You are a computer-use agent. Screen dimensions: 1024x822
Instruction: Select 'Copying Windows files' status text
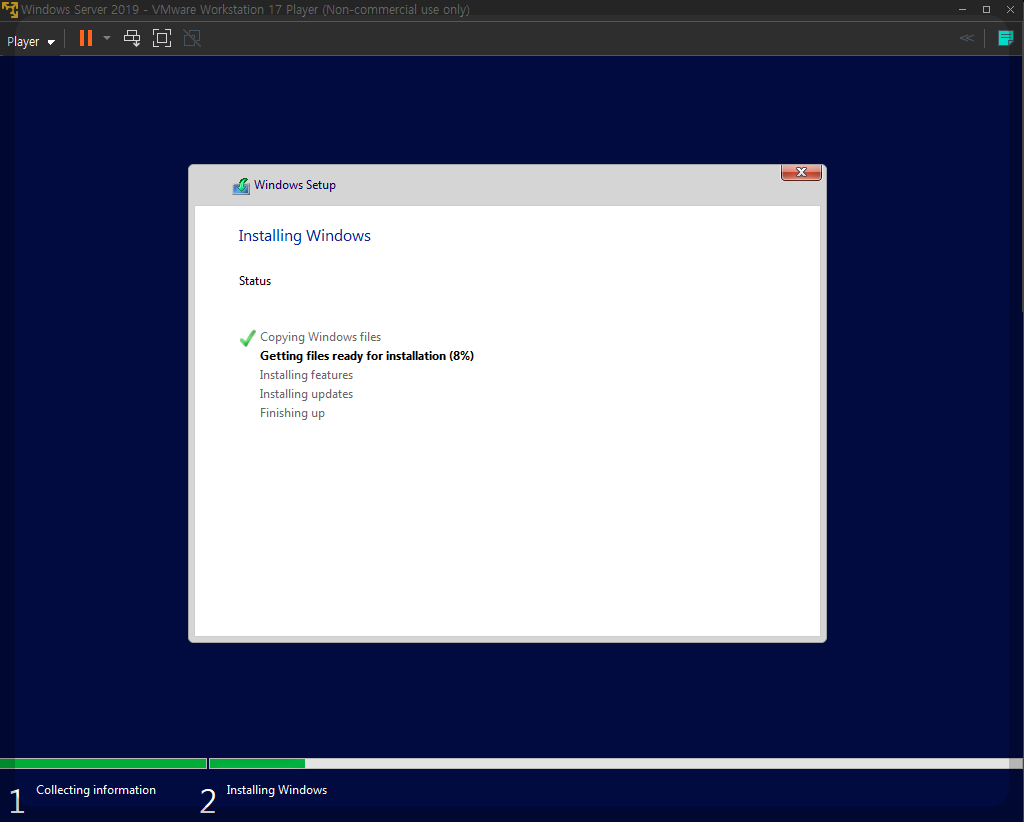[320, 337]
